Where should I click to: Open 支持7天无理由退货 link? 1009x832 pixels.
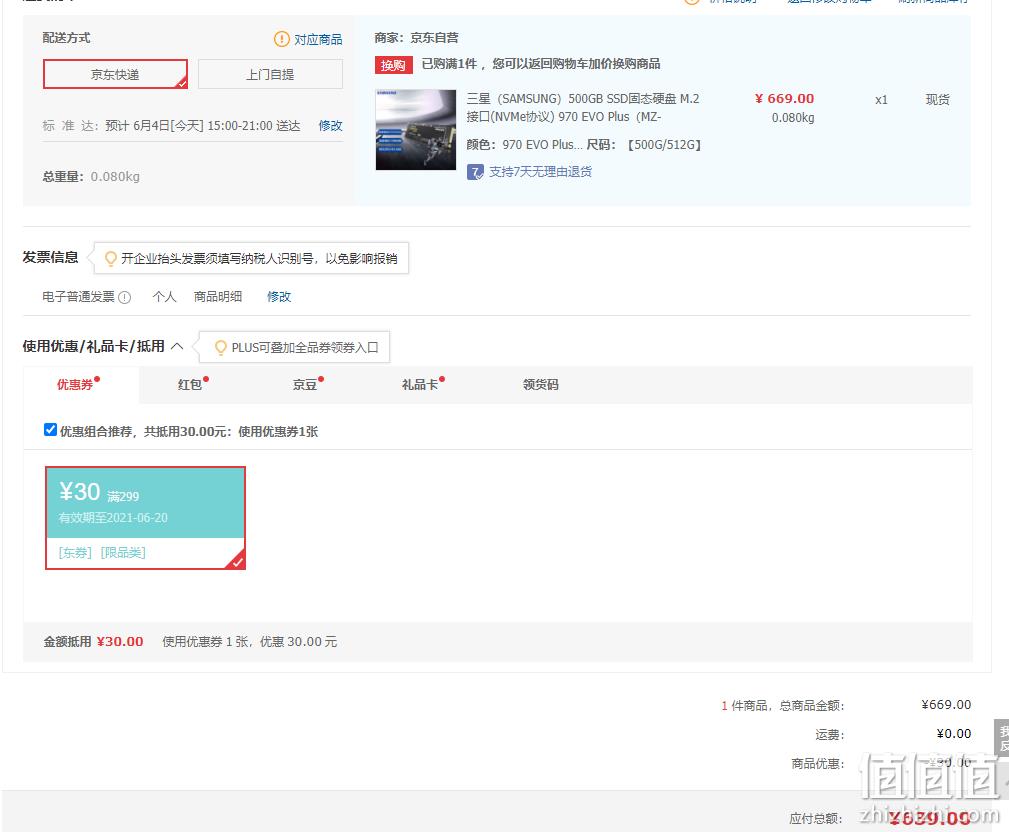[x=541, y=172]
